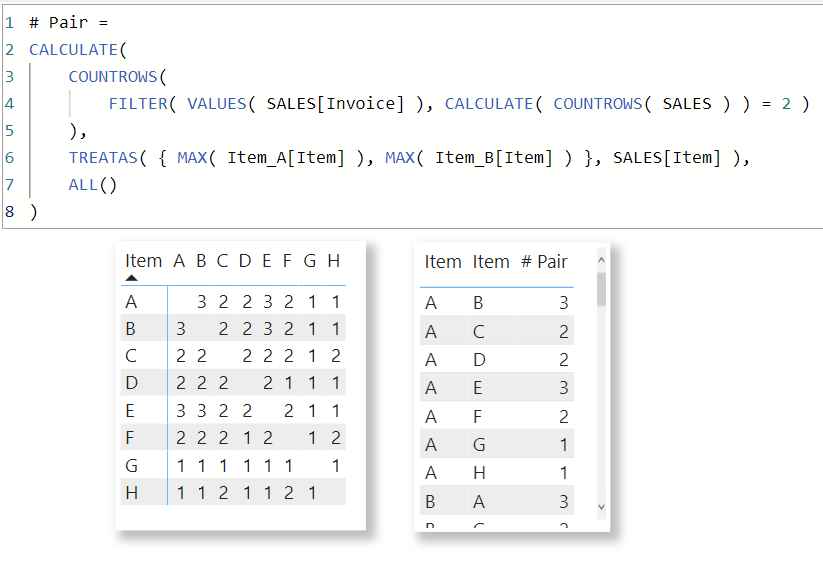Select matrix row header A
This screenshot has height=570, width=823.
(131, 302)
